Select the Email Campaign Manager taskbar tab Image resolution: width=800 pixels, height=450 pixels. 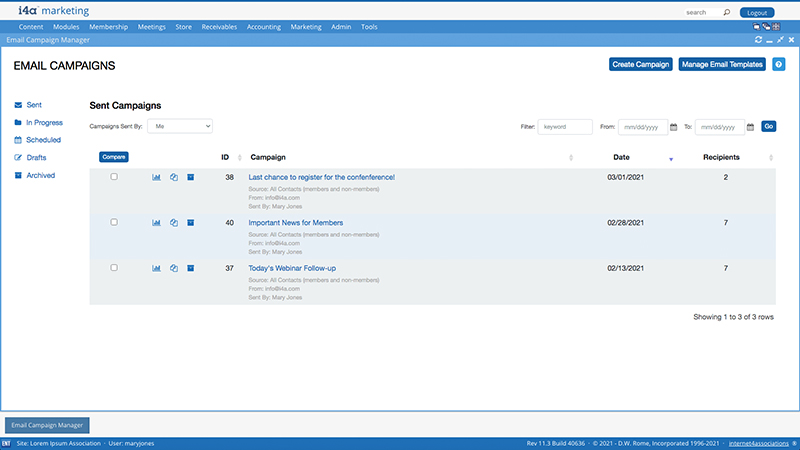tap(47, 425)
